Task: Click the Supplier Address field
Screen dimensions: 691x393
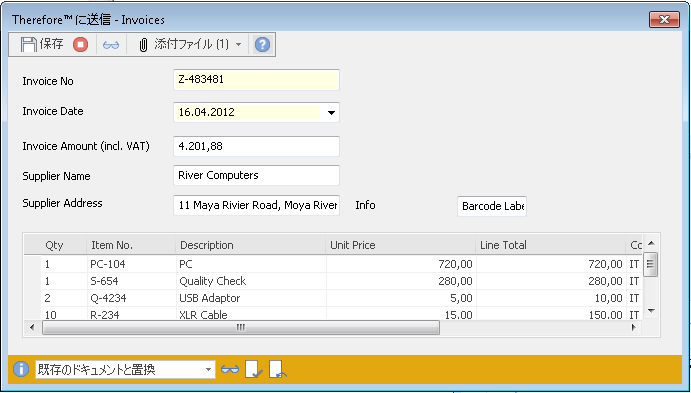Action: [256, 205]
